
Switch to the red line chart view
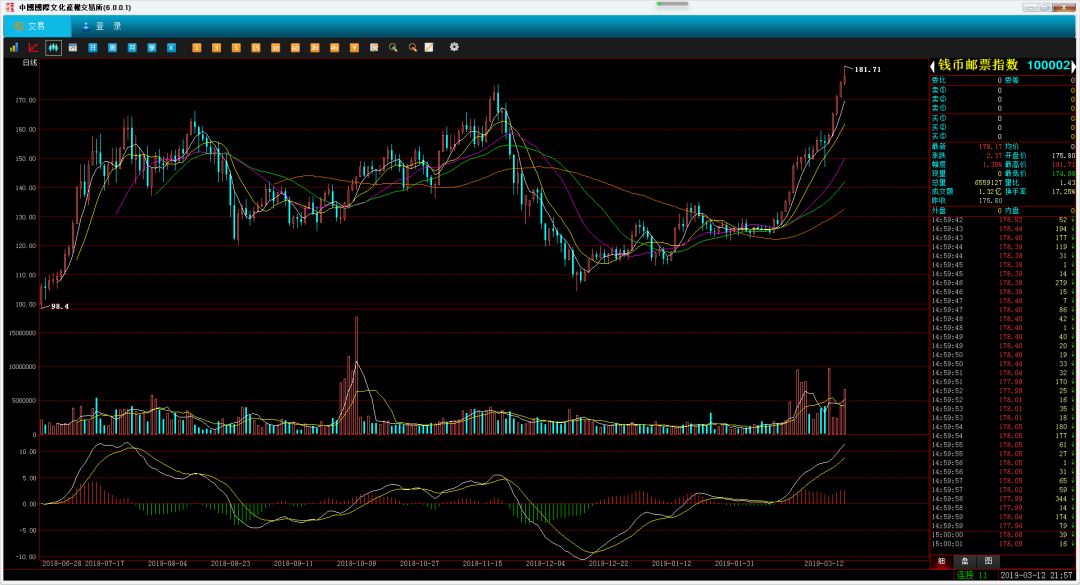33,48
